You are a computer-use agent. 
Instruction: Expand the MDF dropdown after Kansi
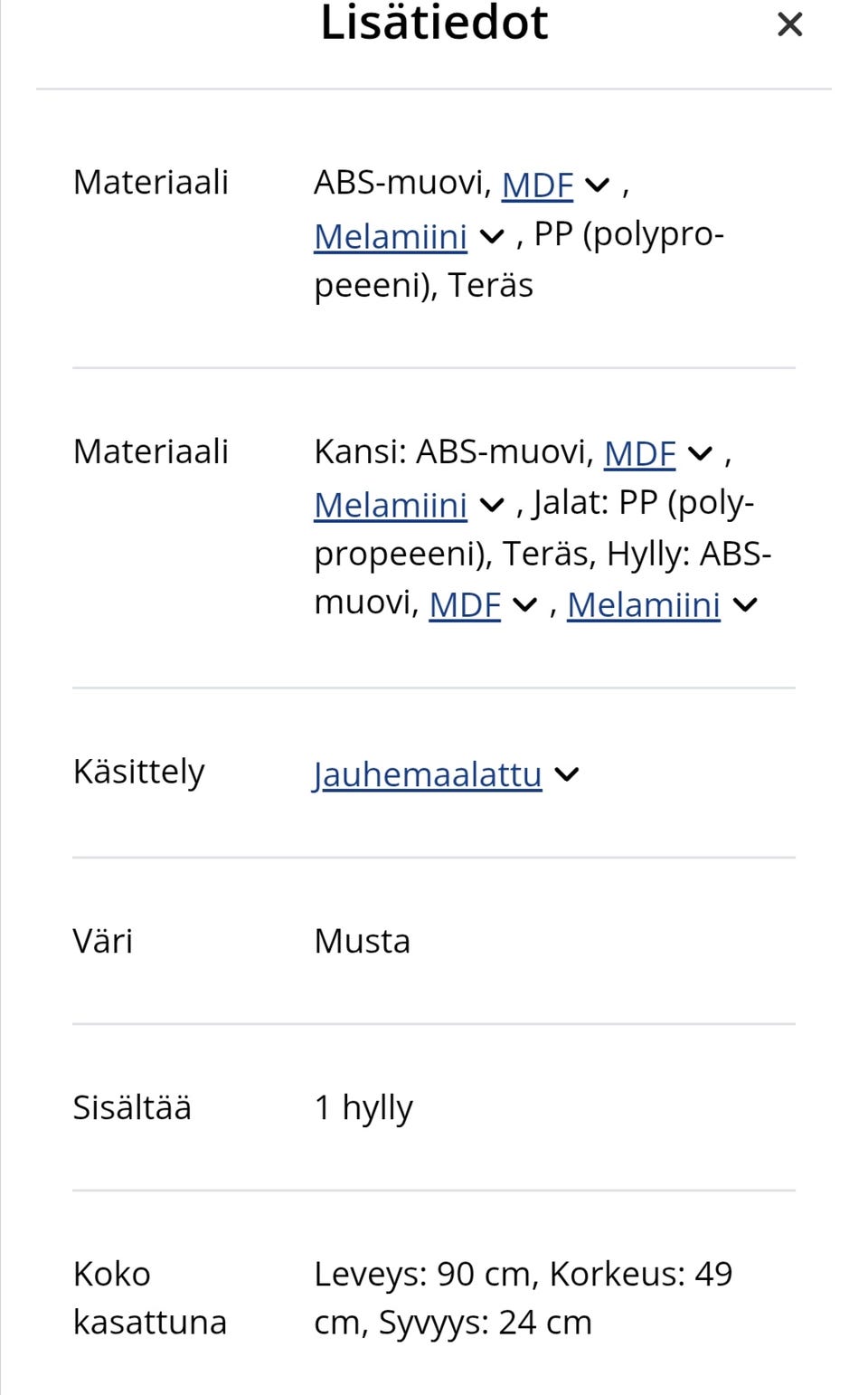pos(698,453)
